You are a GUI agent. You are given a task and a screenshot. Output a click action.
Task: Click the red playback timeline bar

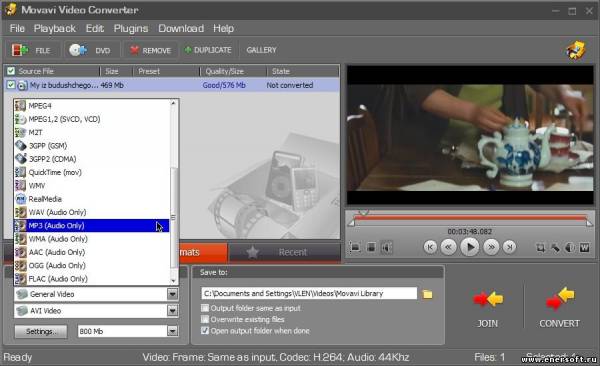pos(470,218)
